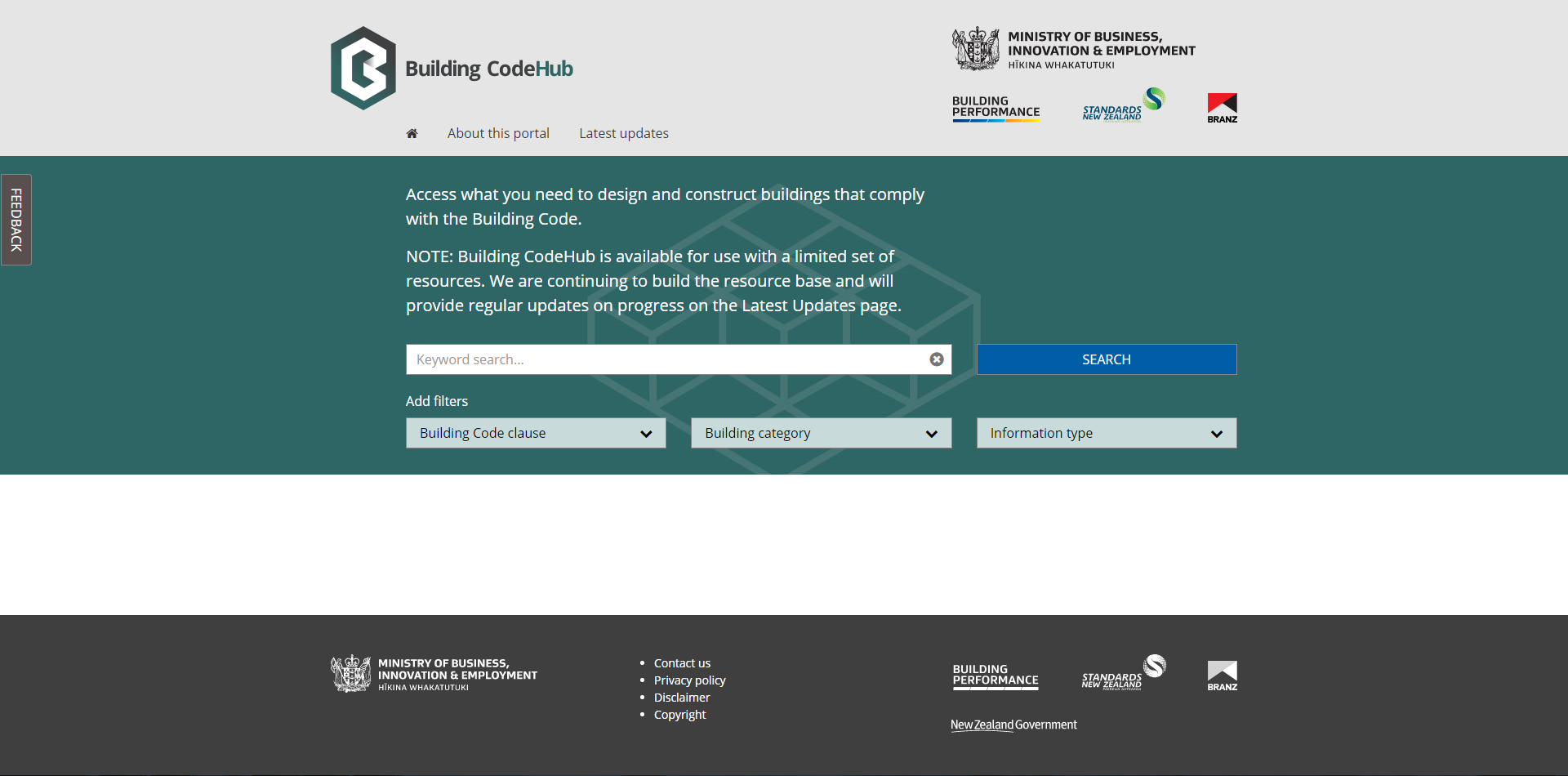Screen dimensions: 1568x776
Task: Click the Ministry of Business header logo
Action: click(1074, 49)
